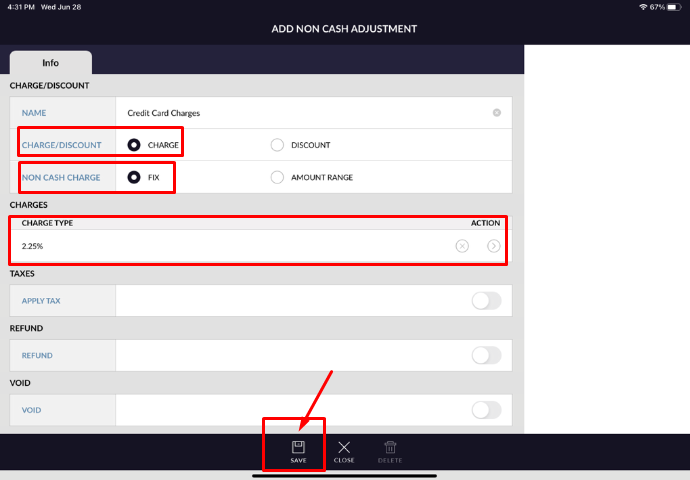Image resolution: width=690 pixels, height=480 pixels.
Task: Clear the name field with X icon
Action: 497,113
